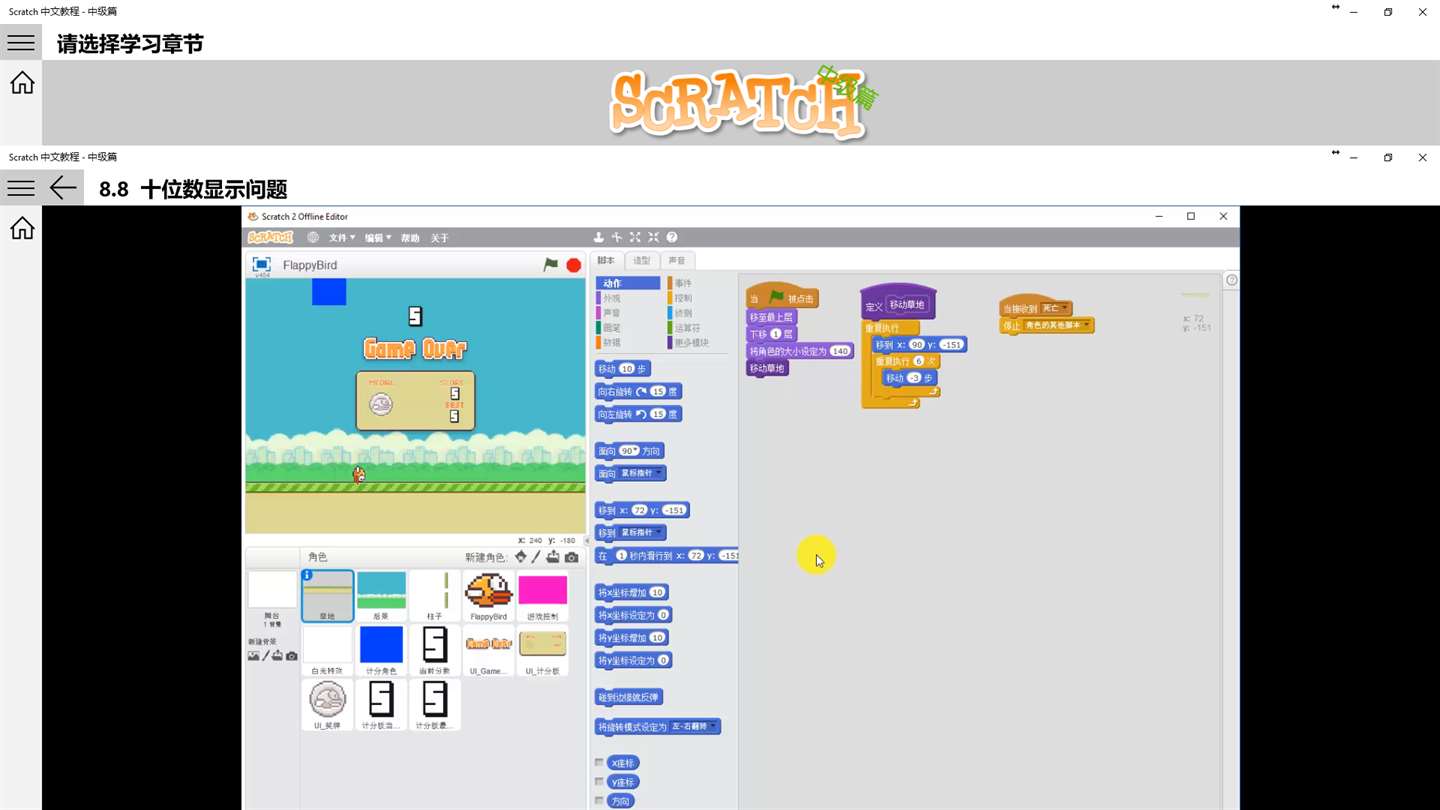Open the 文件 menu dropdown
Screen dimensions: 1440x810
342,238
